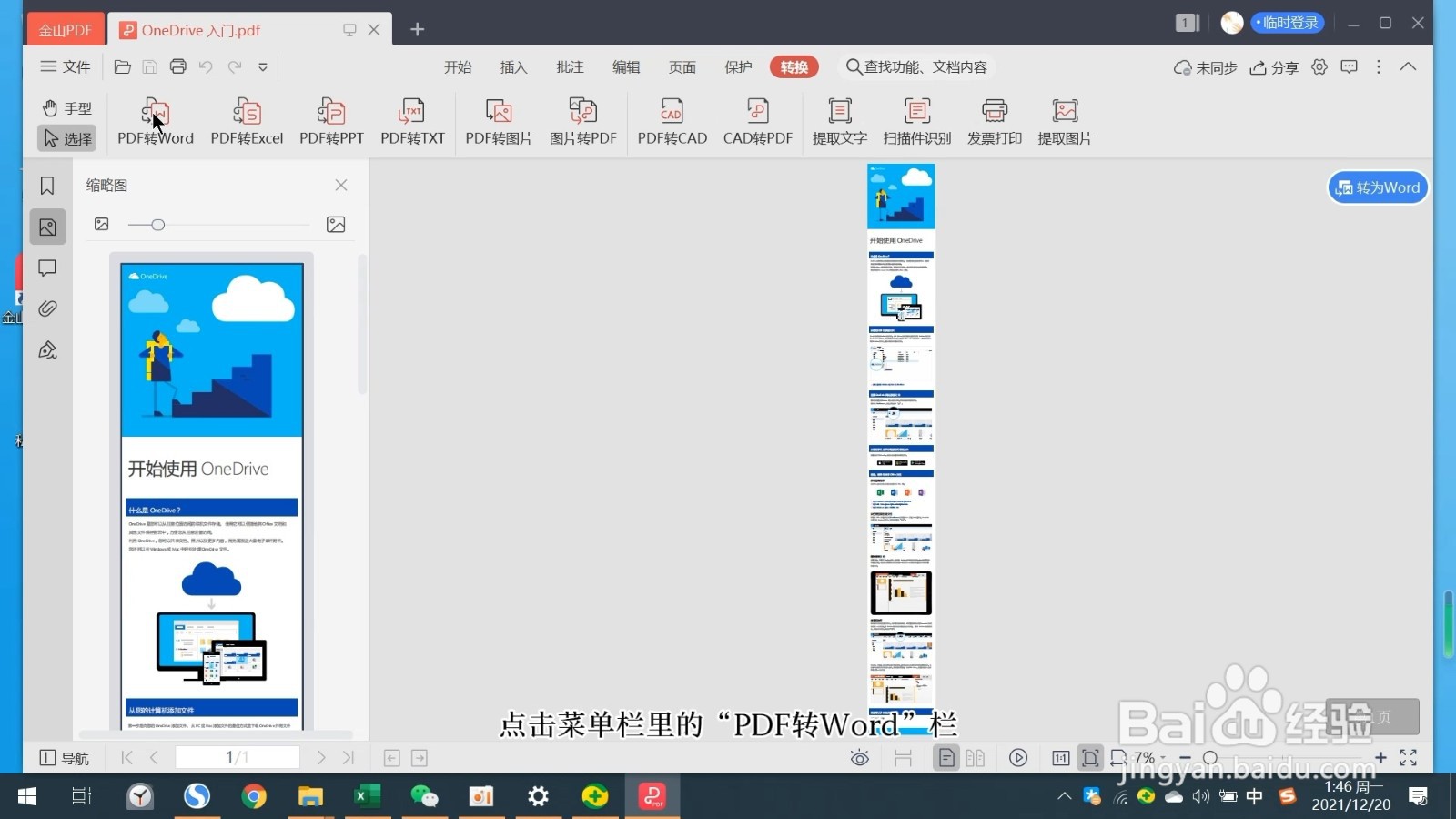
Task: Click the small thumbnail size icon
Action: coord(102,224)
